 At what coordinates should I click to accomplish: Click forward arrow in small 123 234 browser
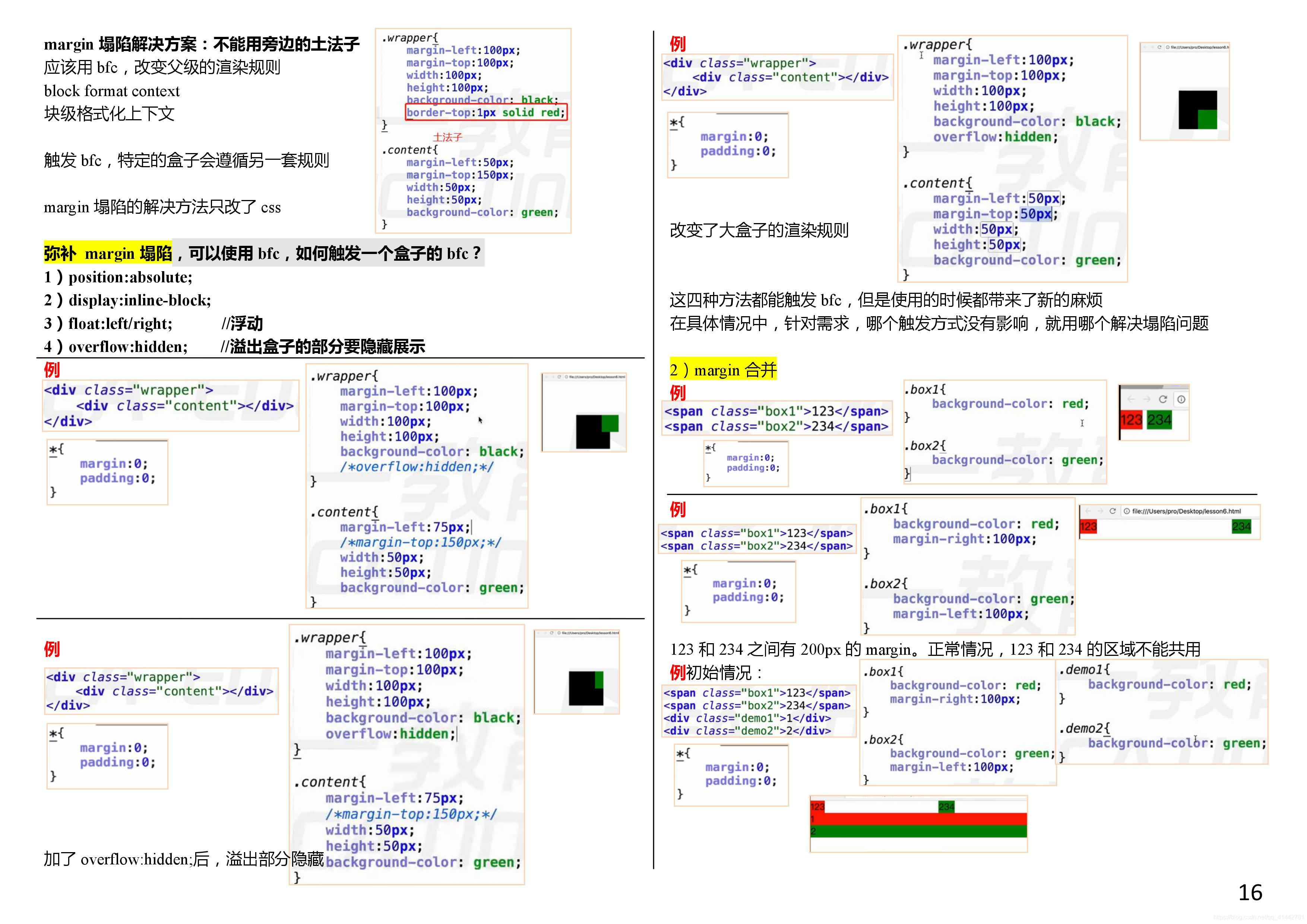1147,399
